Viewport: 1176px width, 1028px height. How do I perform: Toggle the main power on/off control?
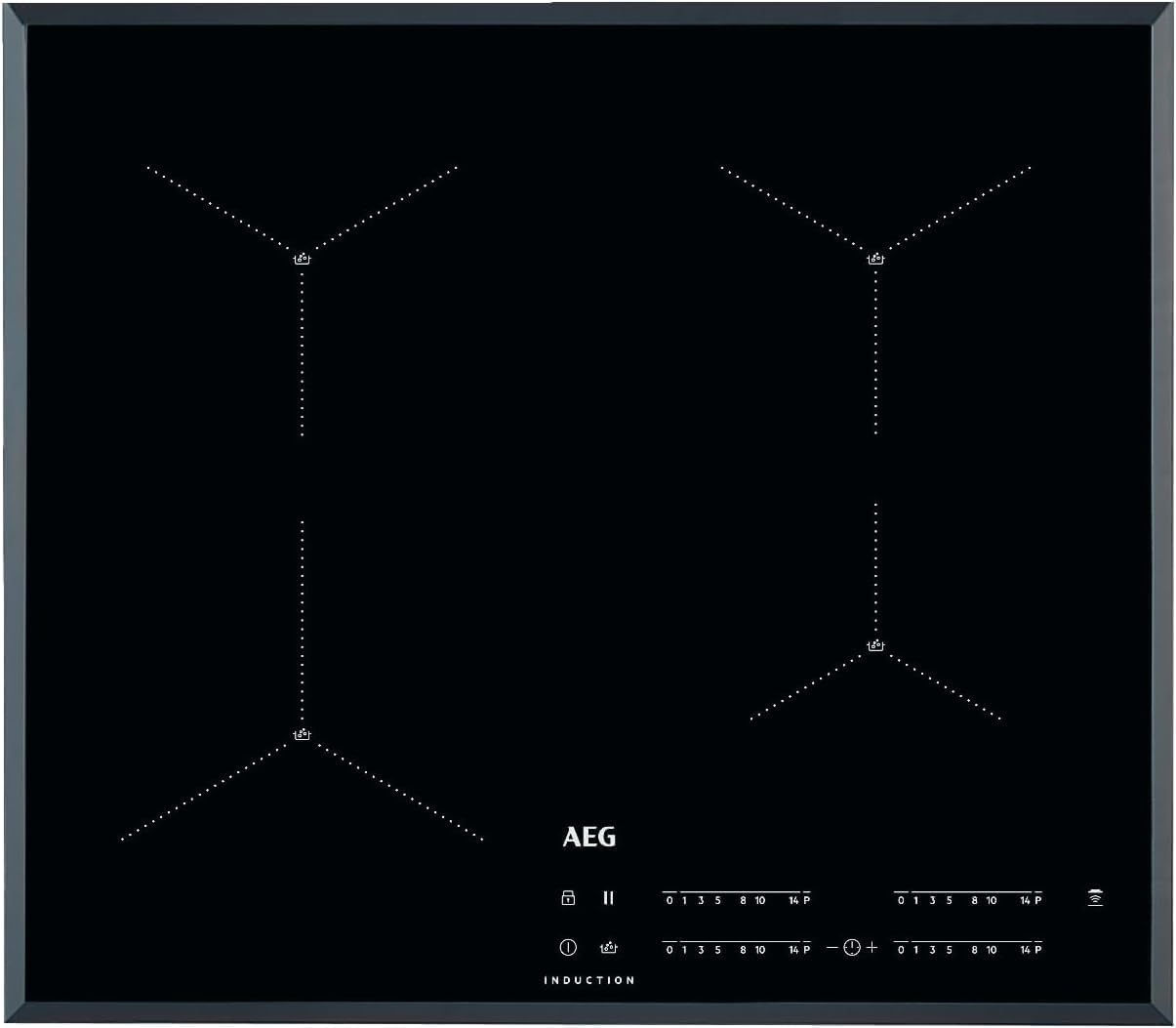[x=567, y=947]
